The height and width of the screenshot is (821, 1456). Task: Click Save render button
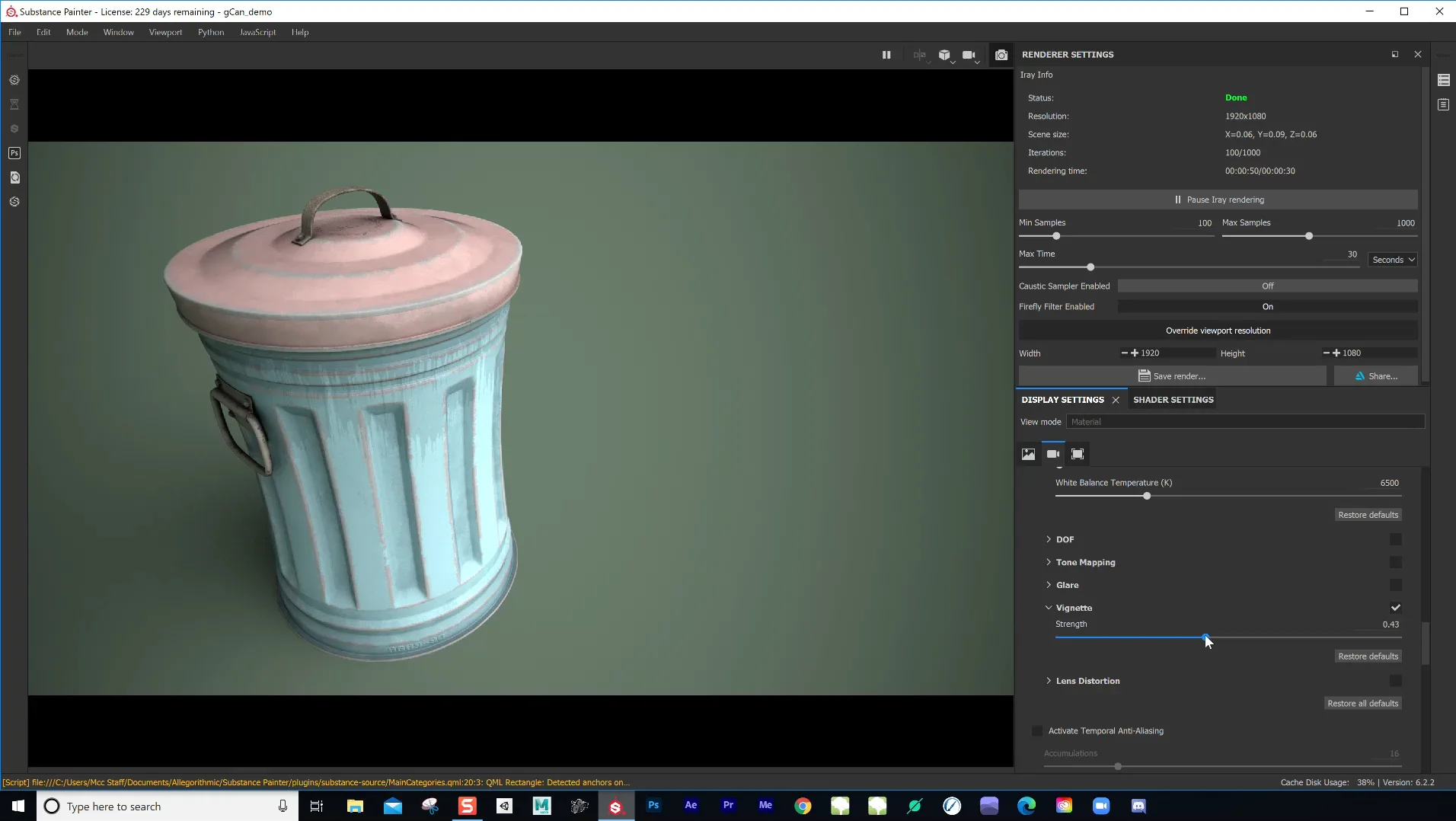pos(1172,376)
